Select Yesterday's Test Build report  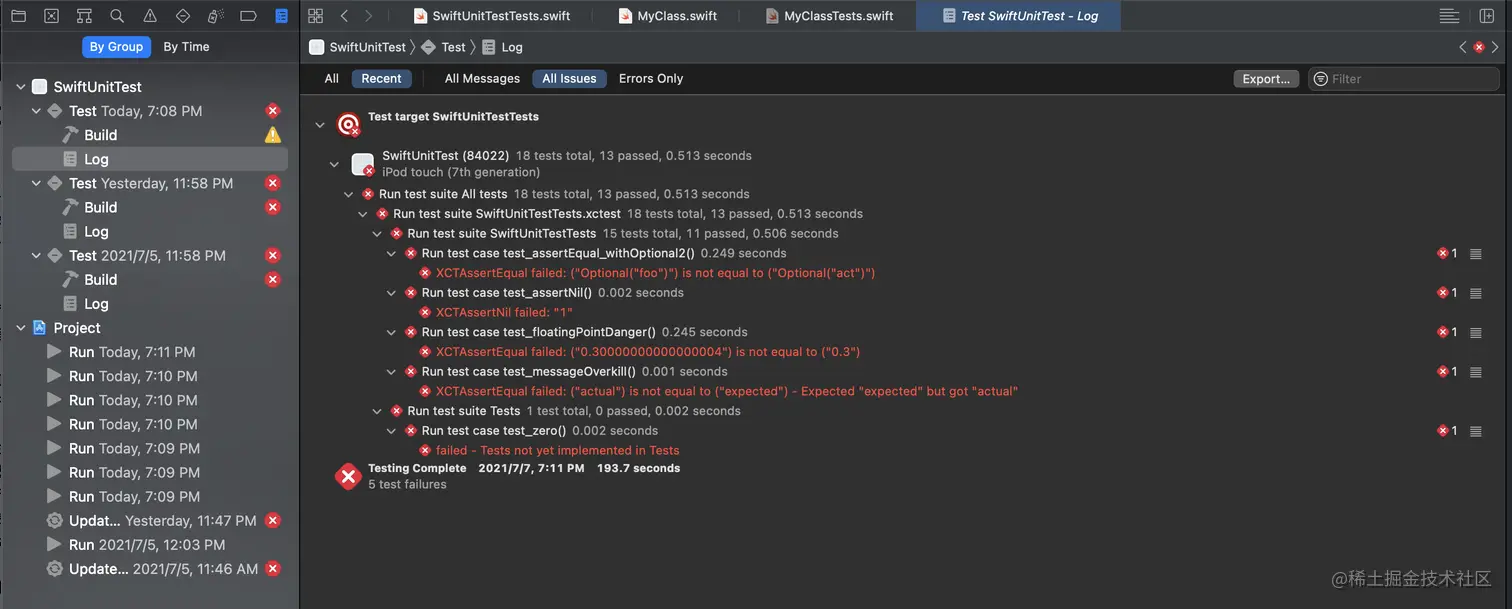(100, 208)
